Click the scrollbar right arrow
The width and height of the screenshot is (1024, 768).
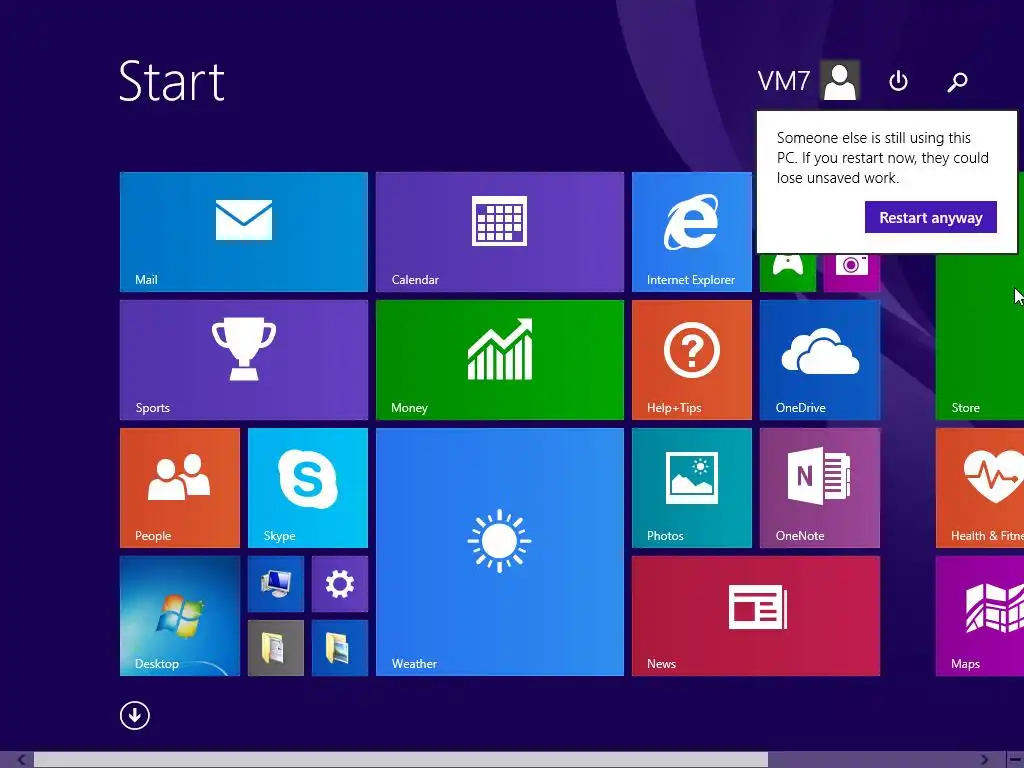(984, 760)
